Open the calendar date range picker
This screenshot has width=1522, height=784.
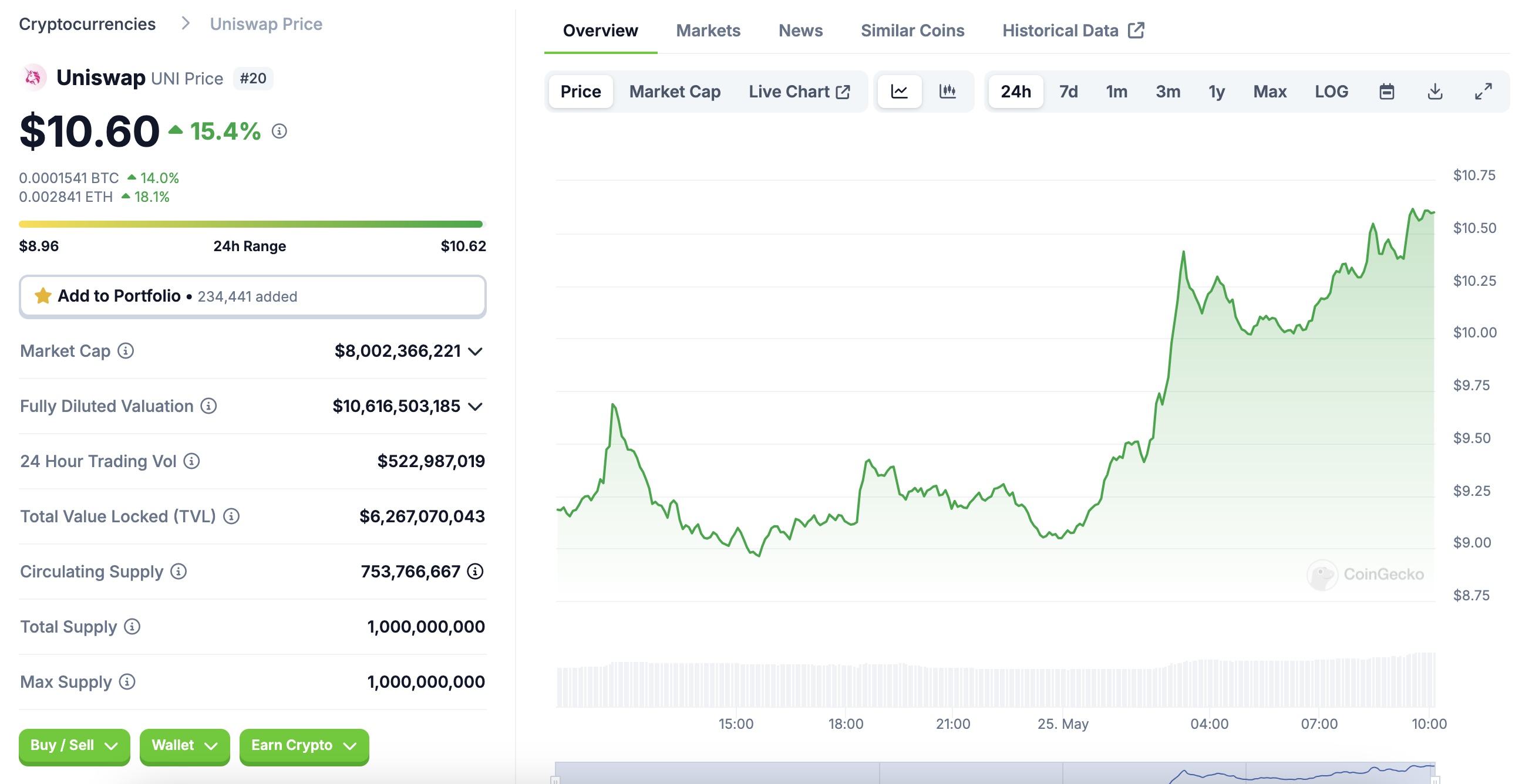1387,92
